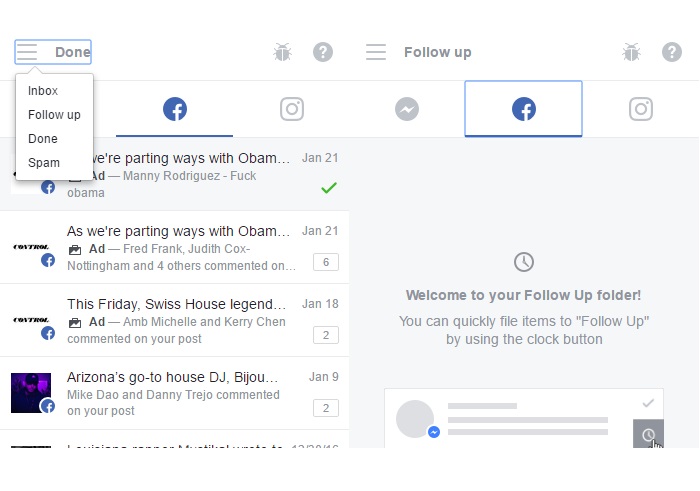Select the Instagram icon in Follow up panel
Screen dimensions: 700x491
pyautogui.click(x=641, y=109)
